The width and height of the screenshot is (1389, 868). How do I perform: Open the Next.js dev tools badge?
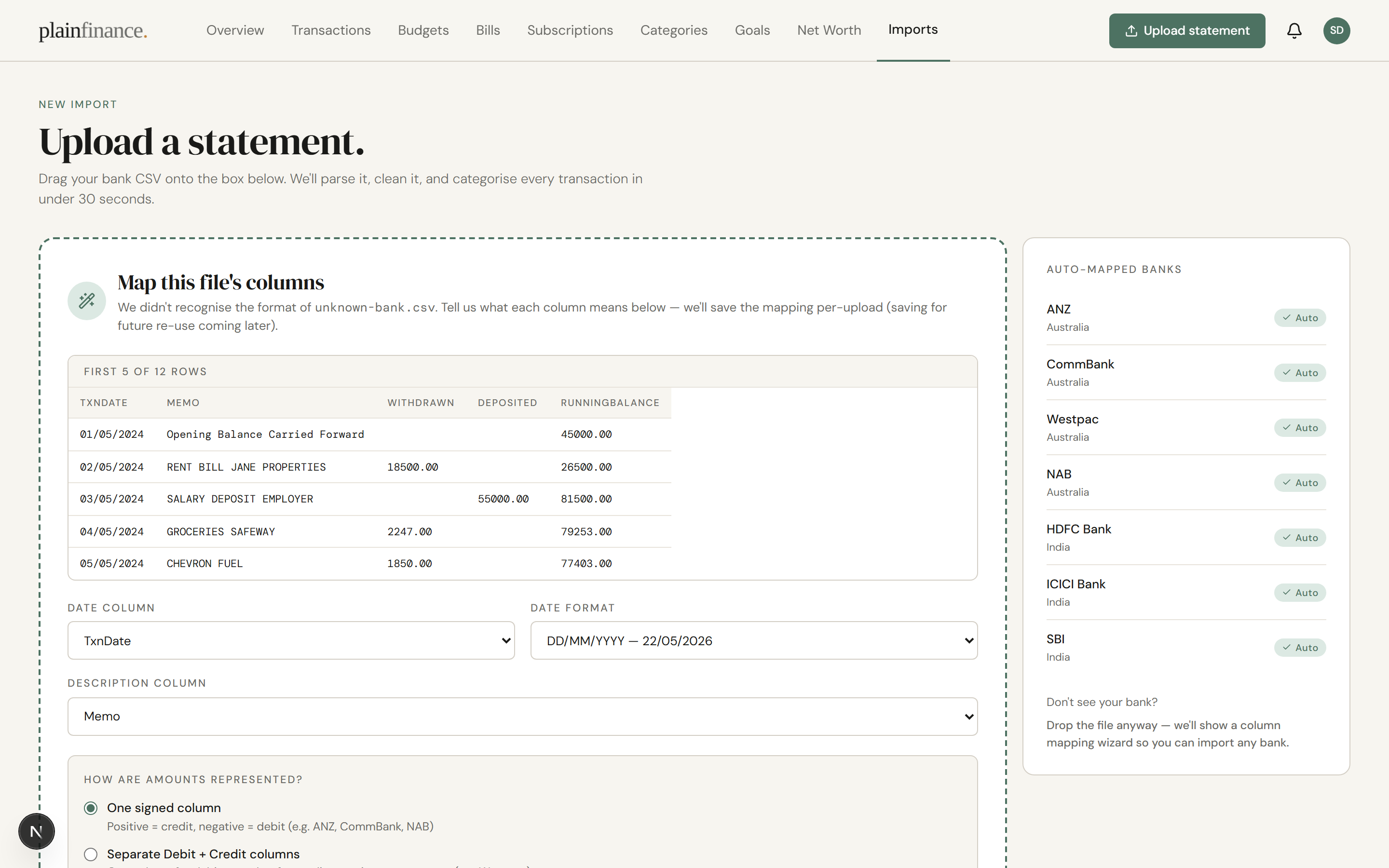[x=36, y=831]
